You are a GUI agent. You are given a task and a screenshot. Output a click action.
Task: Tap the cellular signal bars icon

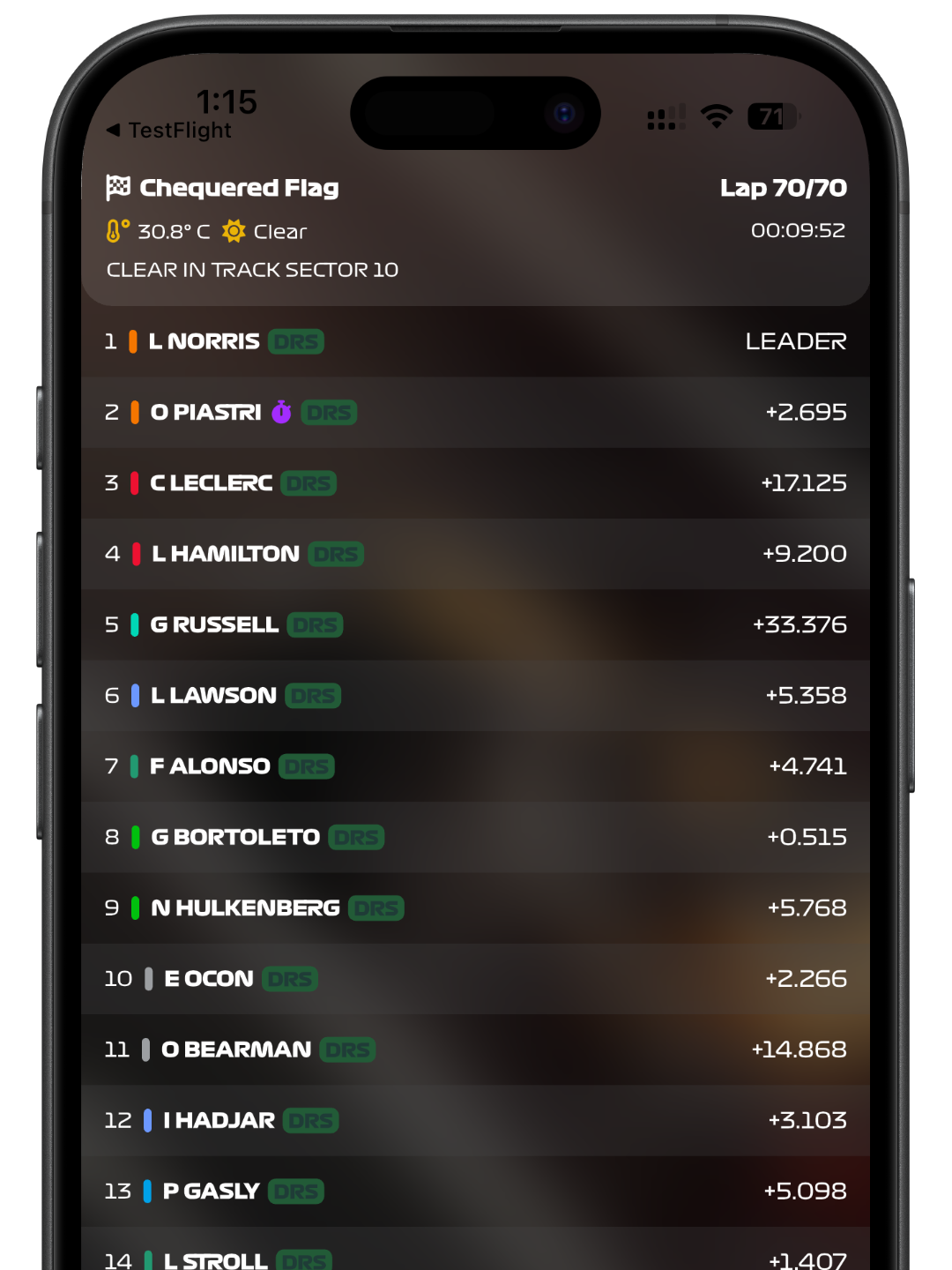[x=666, y=116]
